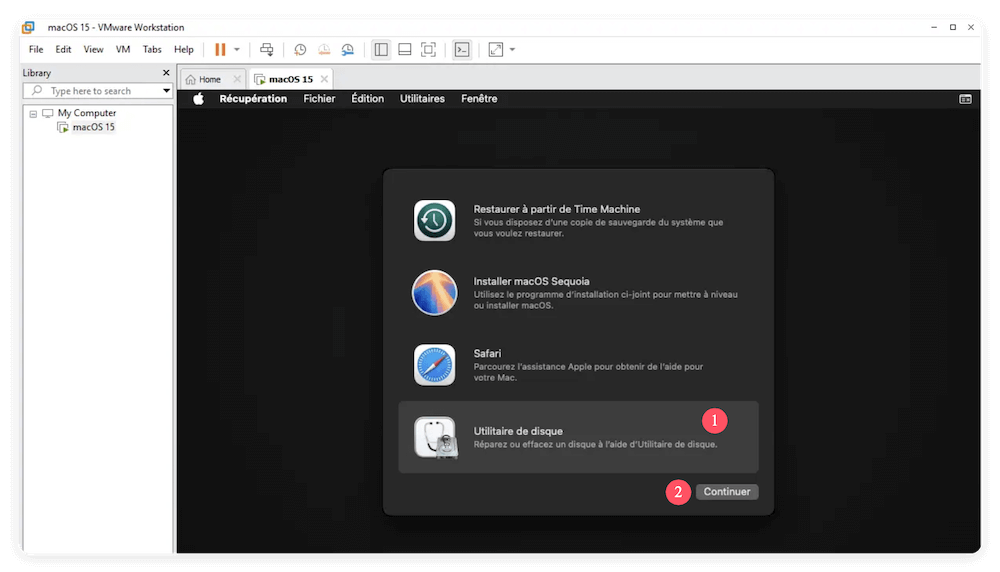Enter full screen mode

(x=429, y=50)
